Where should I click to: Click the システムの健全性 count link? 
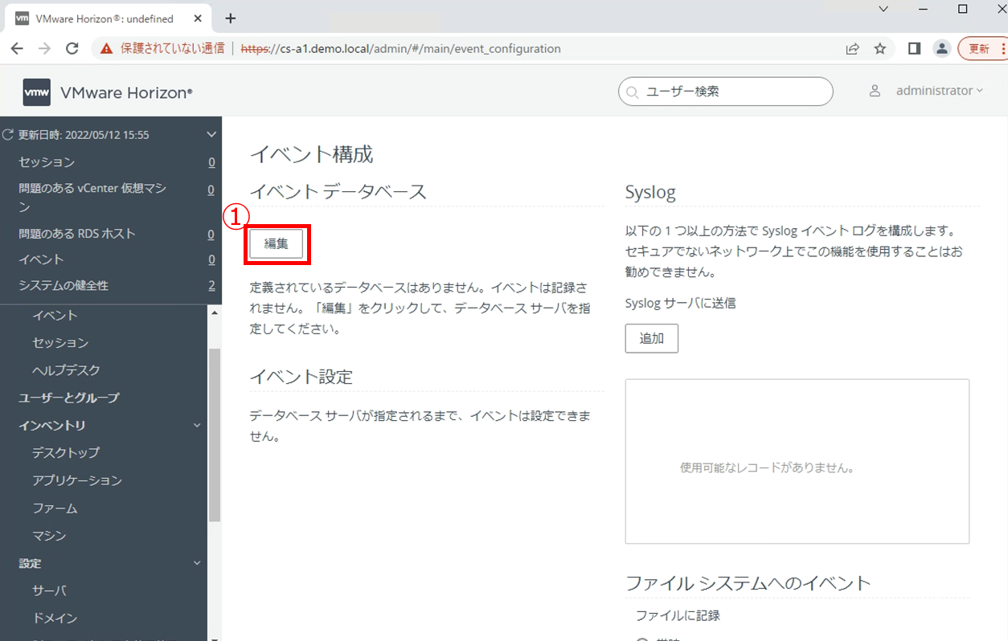pyautogui.click(x=211, y=286)
